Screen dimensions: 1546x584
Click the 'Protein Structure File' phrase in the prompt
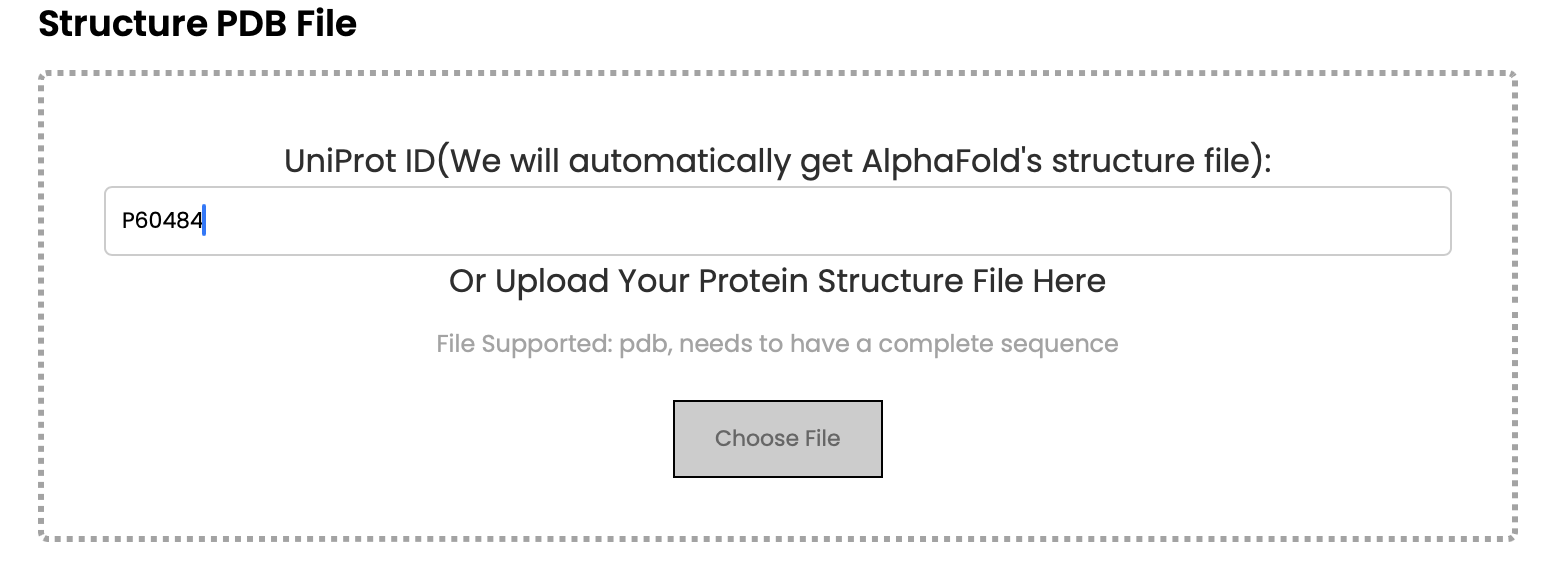point(861,281)
